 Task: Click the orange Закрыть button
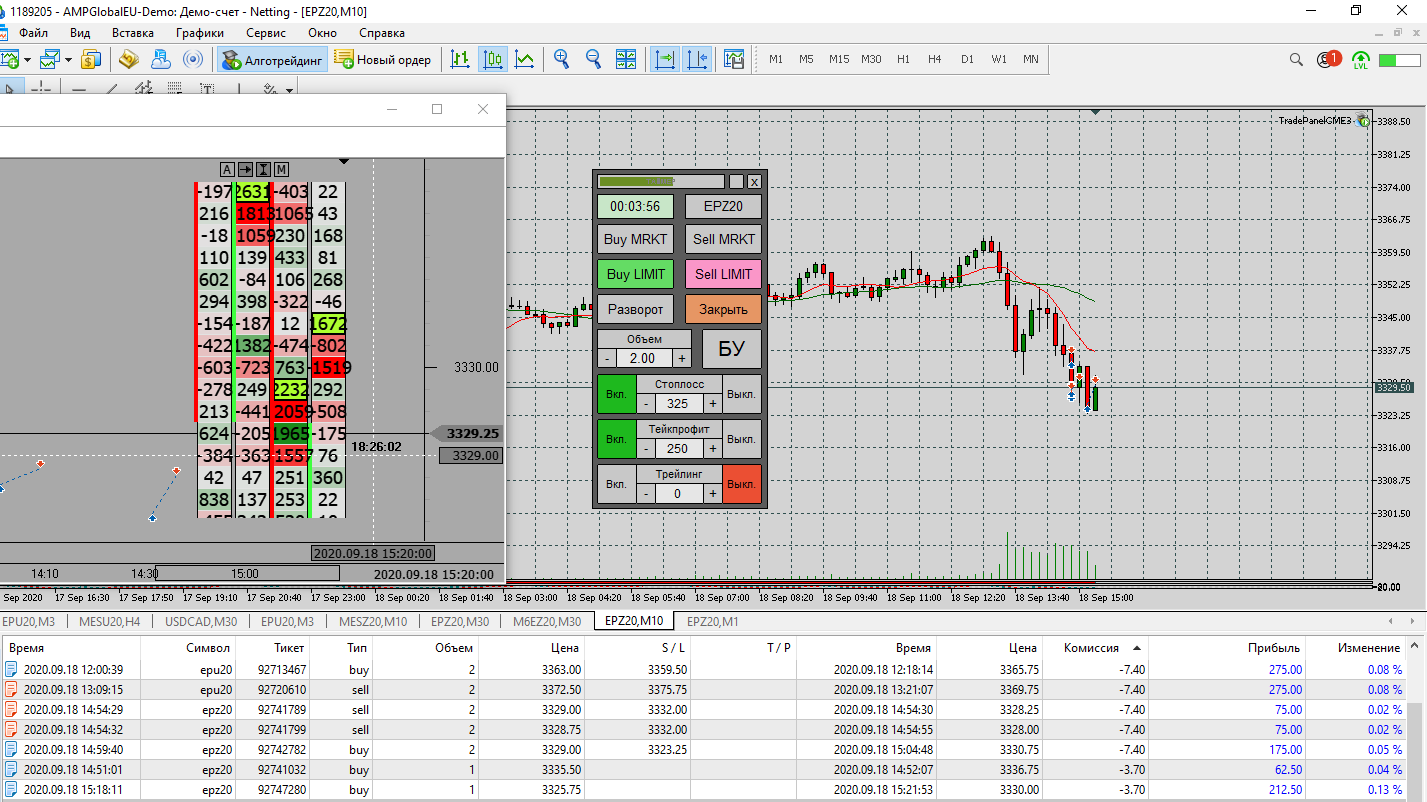click(x=724, y=309)
